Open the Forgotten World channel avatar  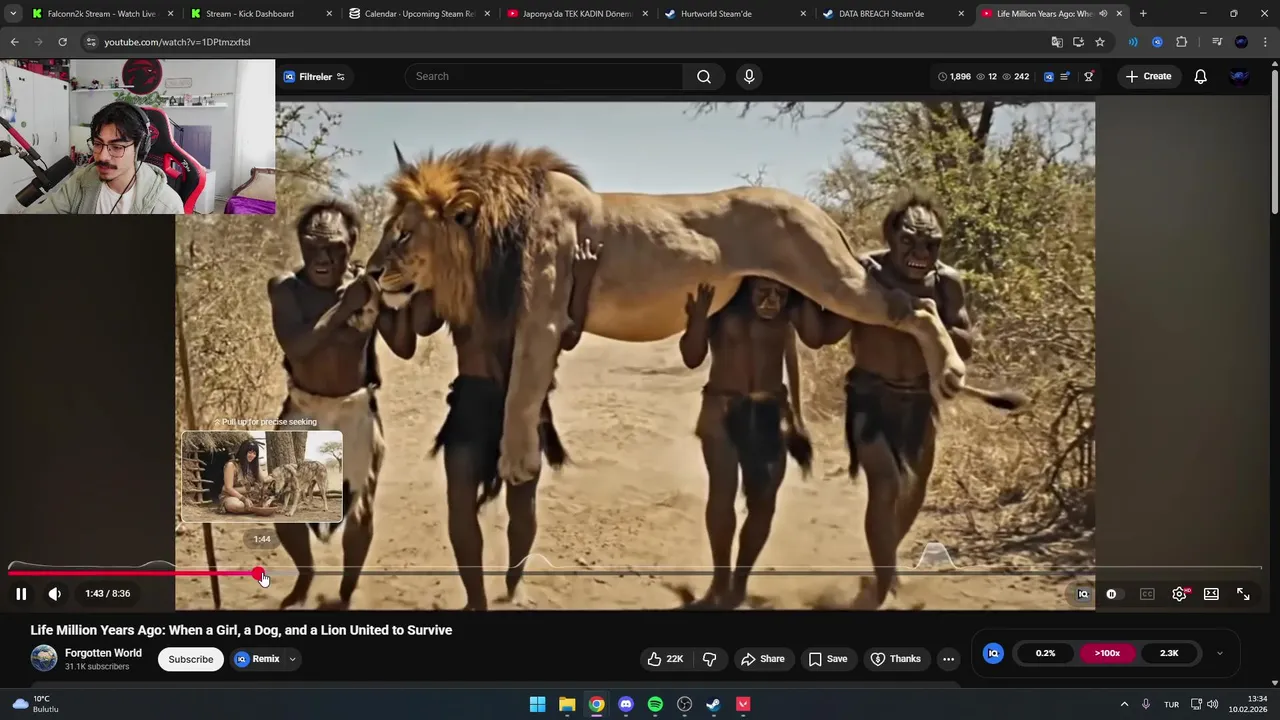coord(44,658)
